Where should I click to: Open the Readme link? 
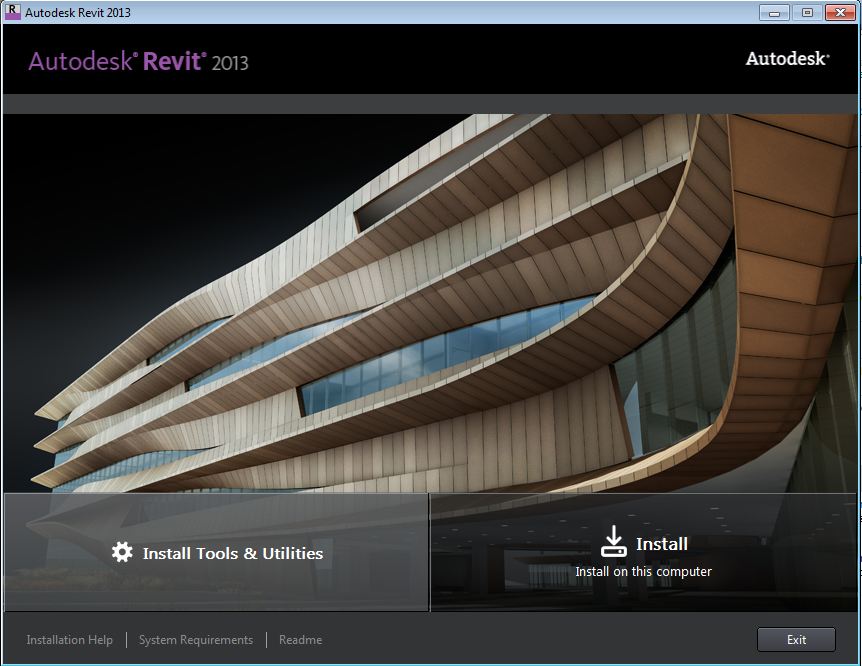tap(300, 640)
